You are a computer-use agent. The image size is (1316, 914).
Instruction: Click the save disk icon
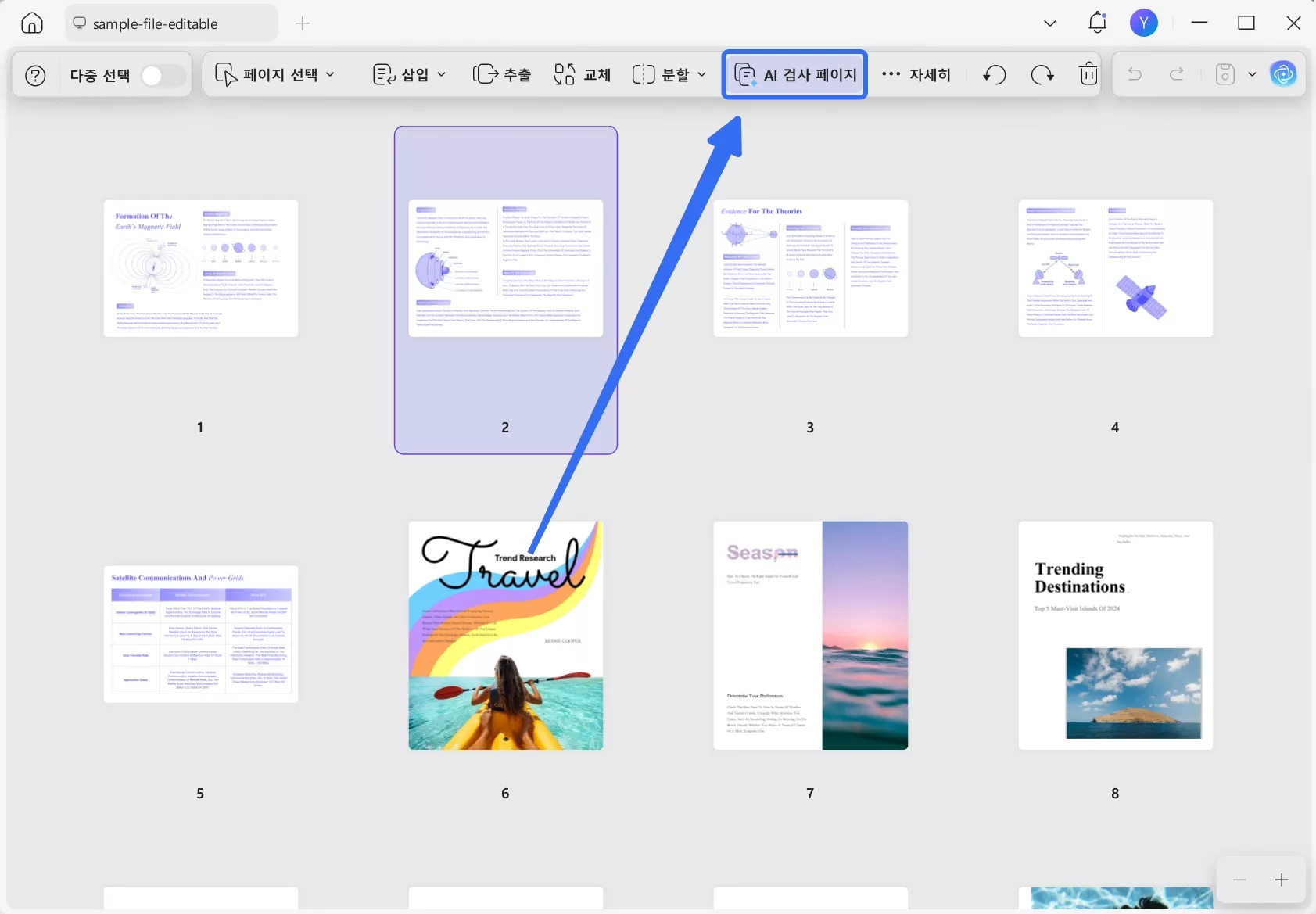pyautogui.click(x=1225, y=74)
